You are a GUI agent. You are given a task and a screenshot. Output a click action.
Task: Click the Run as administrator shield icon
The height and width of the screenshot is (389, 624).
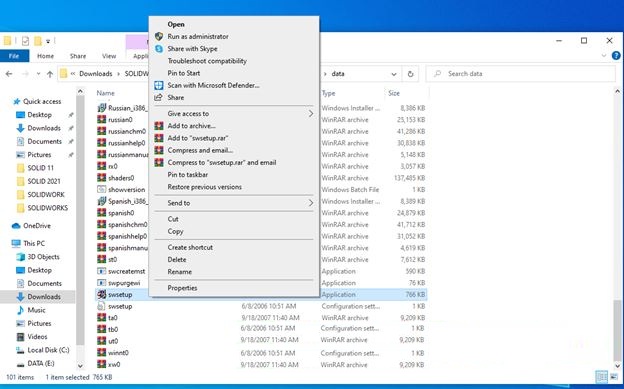[159, 36]
